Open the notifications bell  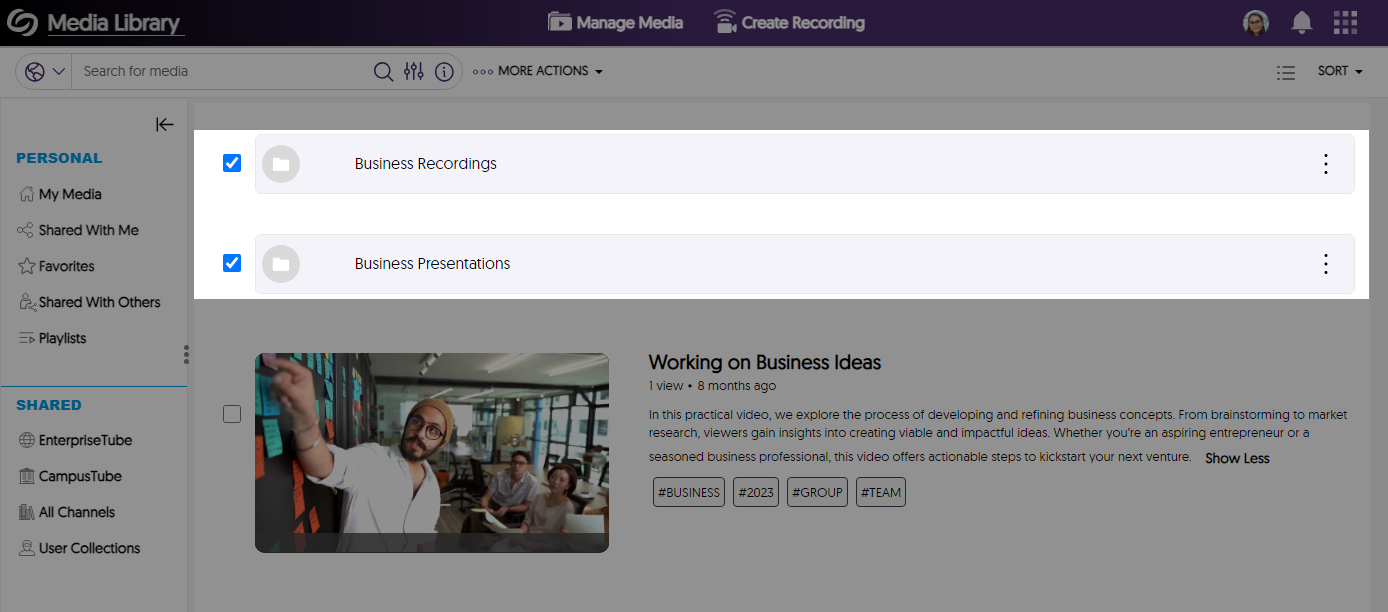[1301, 22]
